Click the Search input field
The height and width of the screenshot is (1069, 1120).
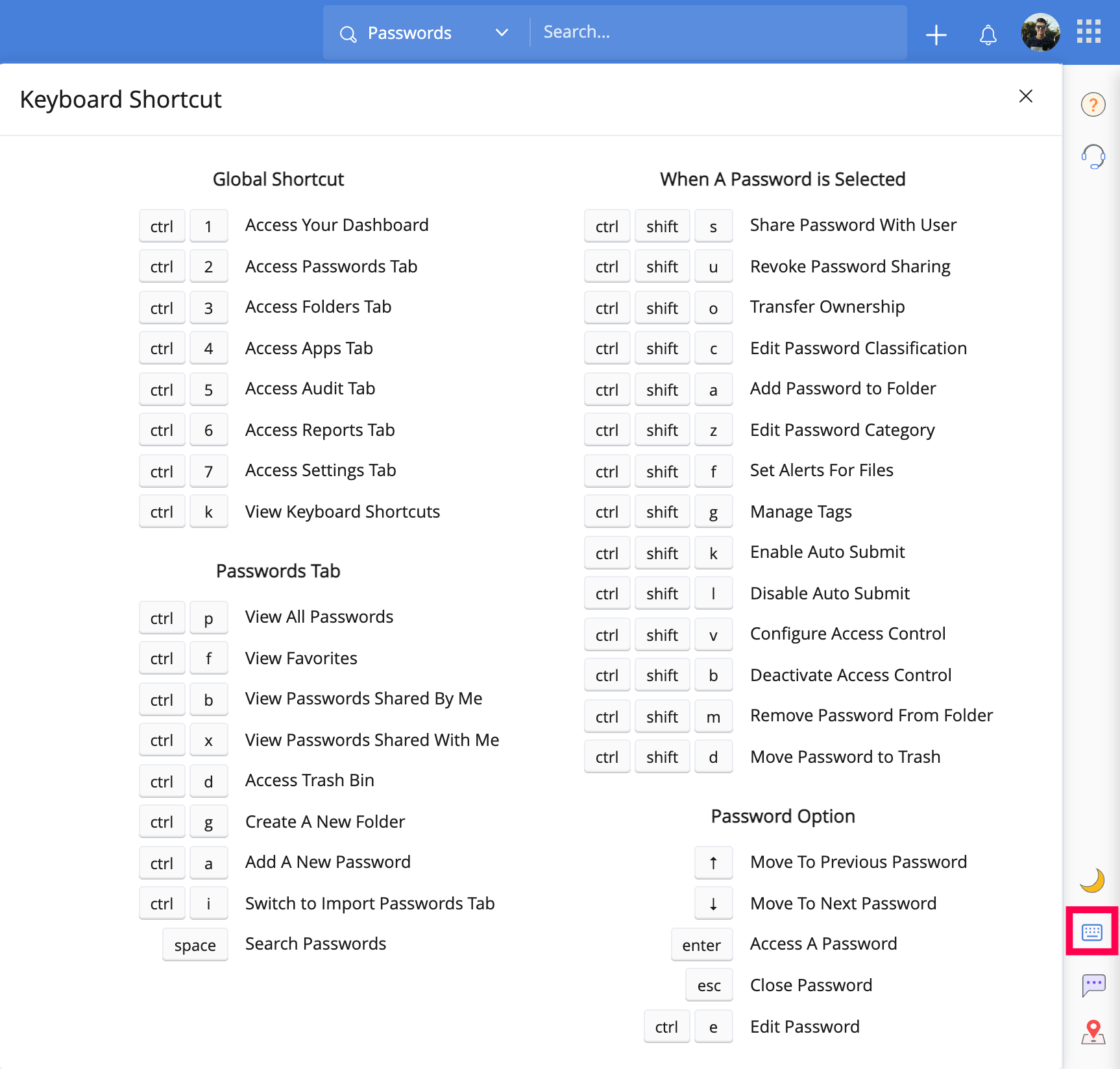coord(718,32)
